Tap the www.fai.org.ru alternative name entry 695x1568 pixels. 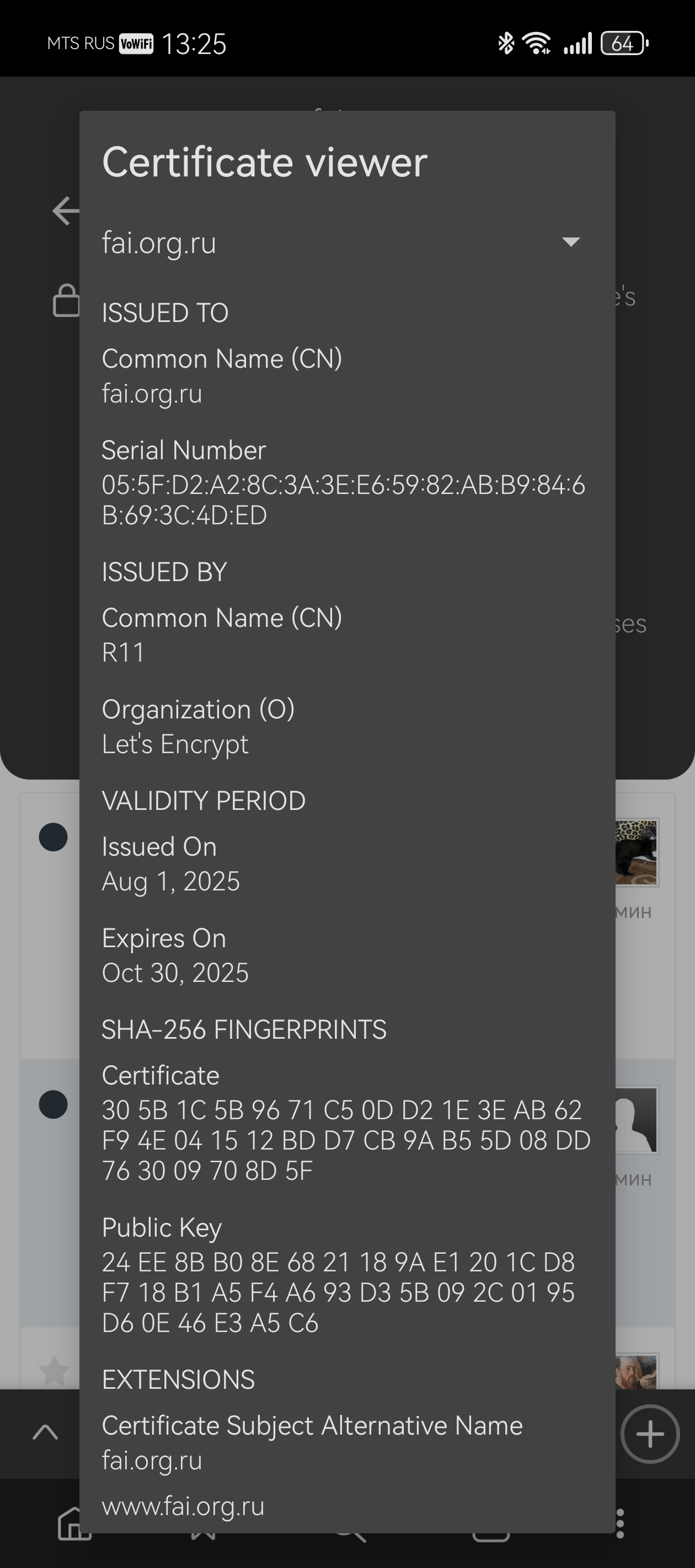pos(183,1506)
